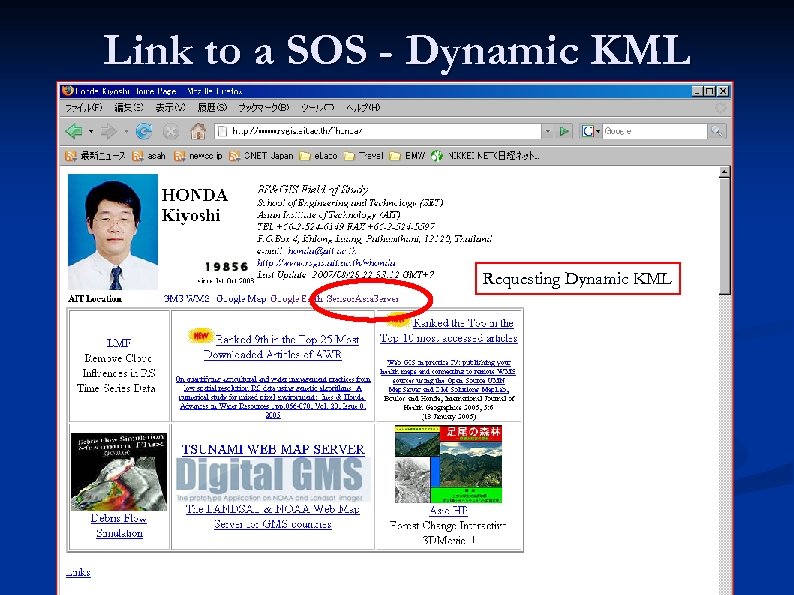Click the UMN WMS link
The width and height of the screenshot is (794, 595).
click(x=186, y=299)
